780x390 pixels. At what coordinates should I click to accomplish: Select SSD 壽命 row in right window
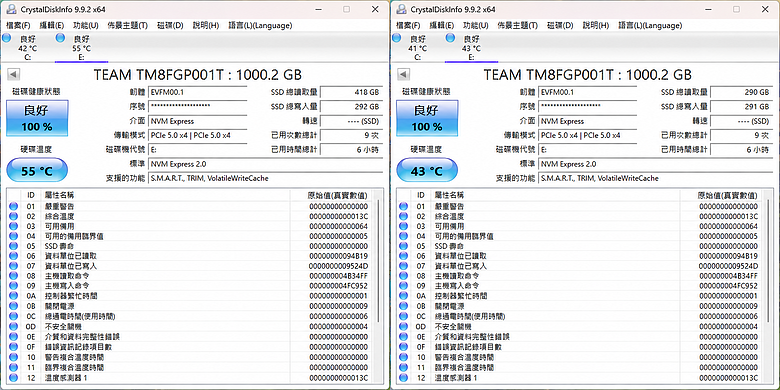[579, 246]
